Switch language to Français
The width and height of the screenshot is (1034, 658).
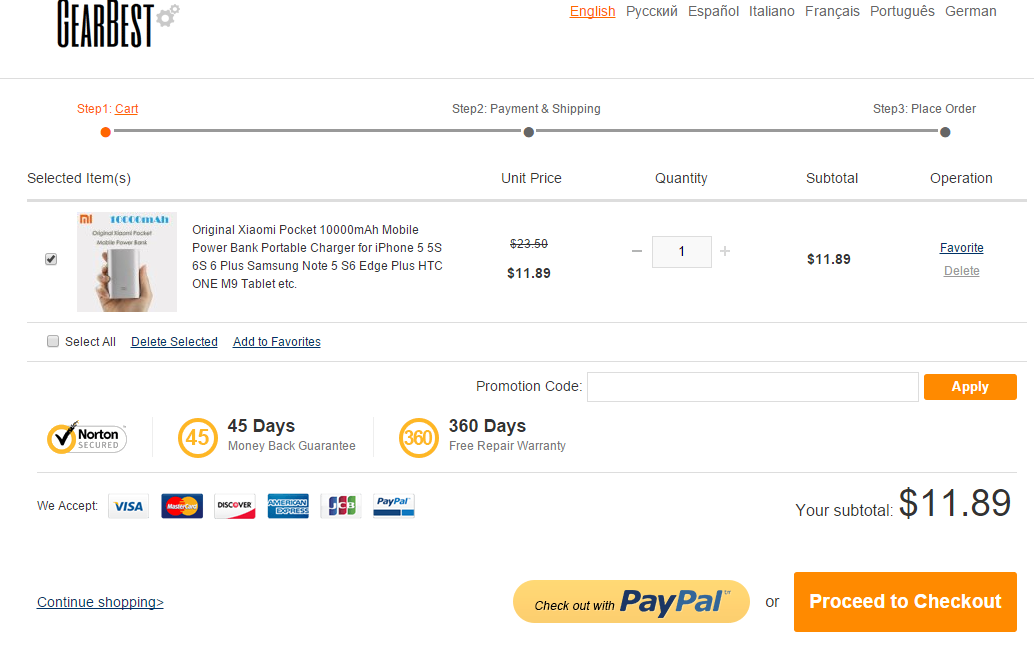(x=832, y=11)
